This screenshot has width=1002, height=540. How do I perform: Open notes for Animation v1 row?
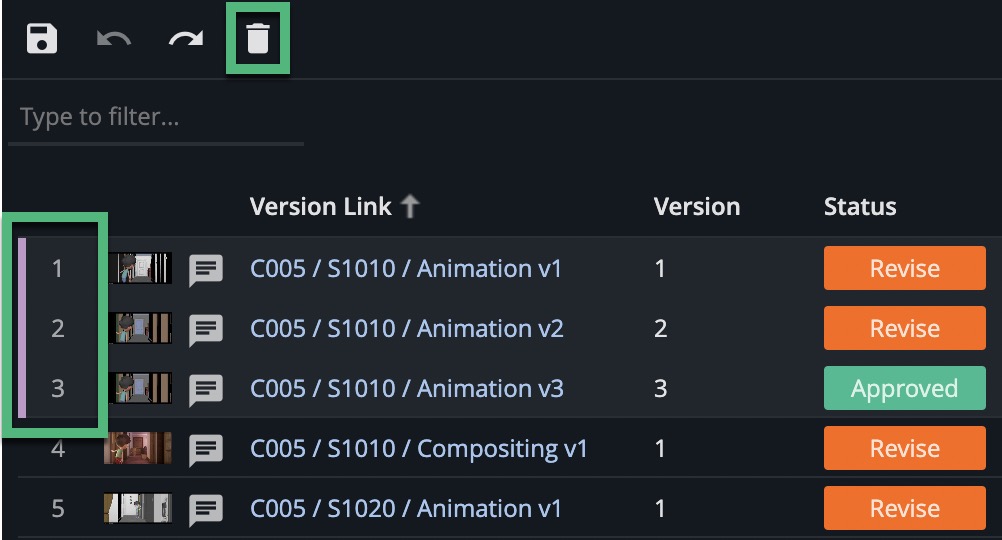pyautogui.click(x=206, y=270)
